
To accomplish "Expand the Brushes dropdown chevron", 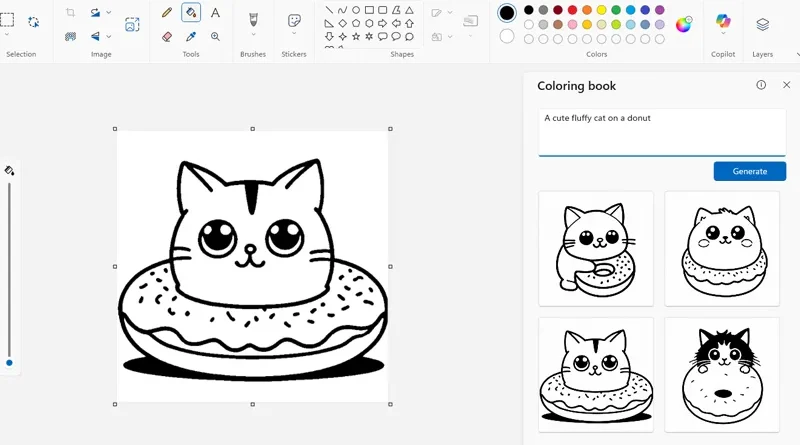I will coord(253,35).
